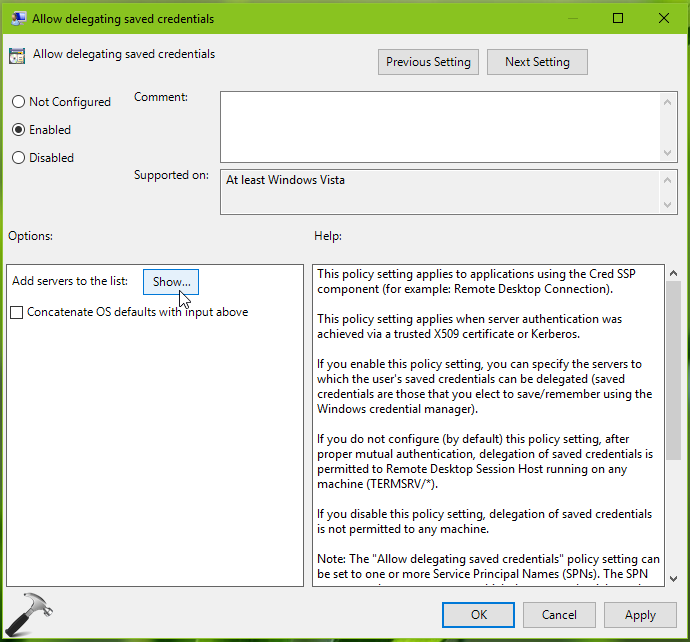Go to Previous Setting

coord(428,62)
